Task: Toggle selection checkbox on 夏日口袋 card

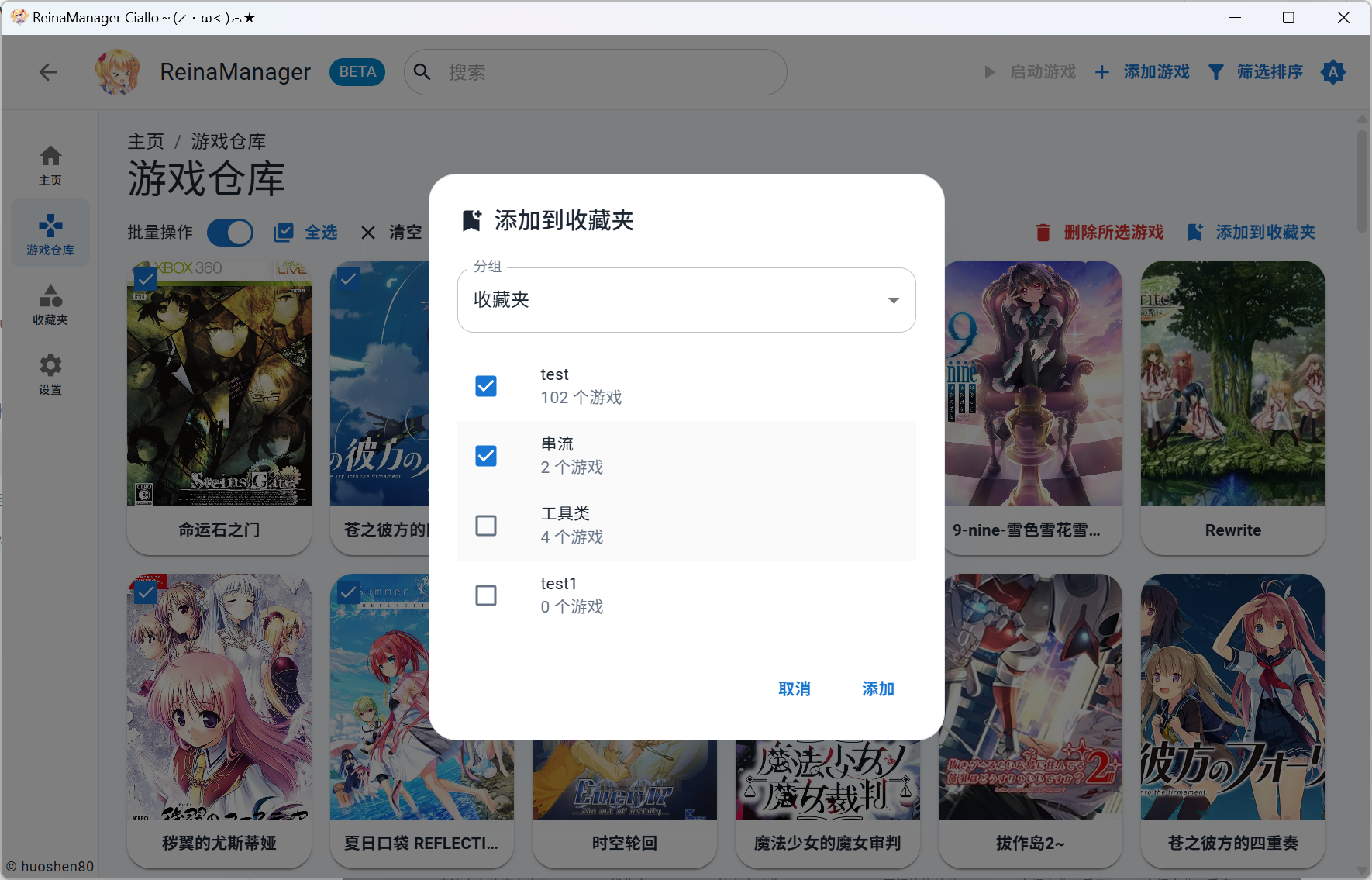Action: (x=349, y=593)
